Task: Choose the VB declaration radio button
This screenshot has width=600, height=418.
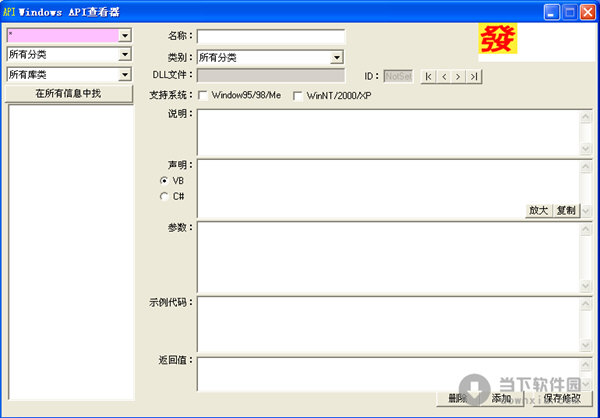Action: pos(165,181)
